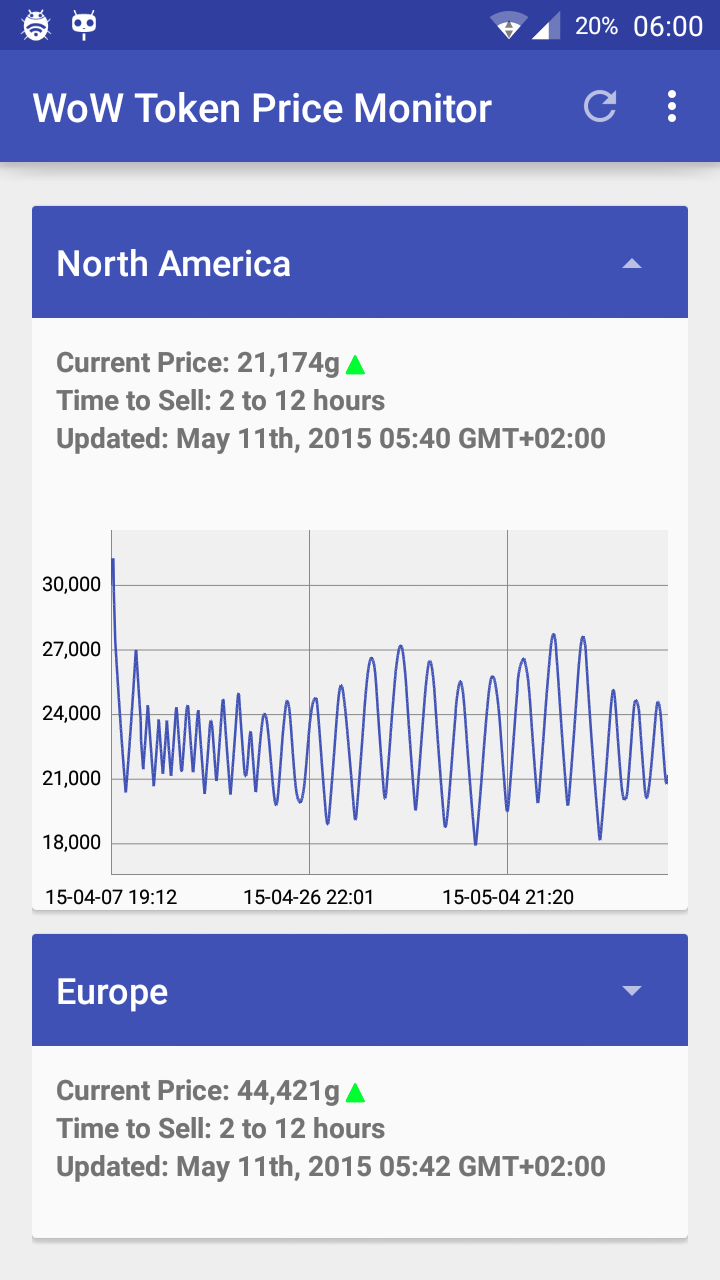
Task: Tap the North America updated timestamp
Action: (x=330, y=439)
